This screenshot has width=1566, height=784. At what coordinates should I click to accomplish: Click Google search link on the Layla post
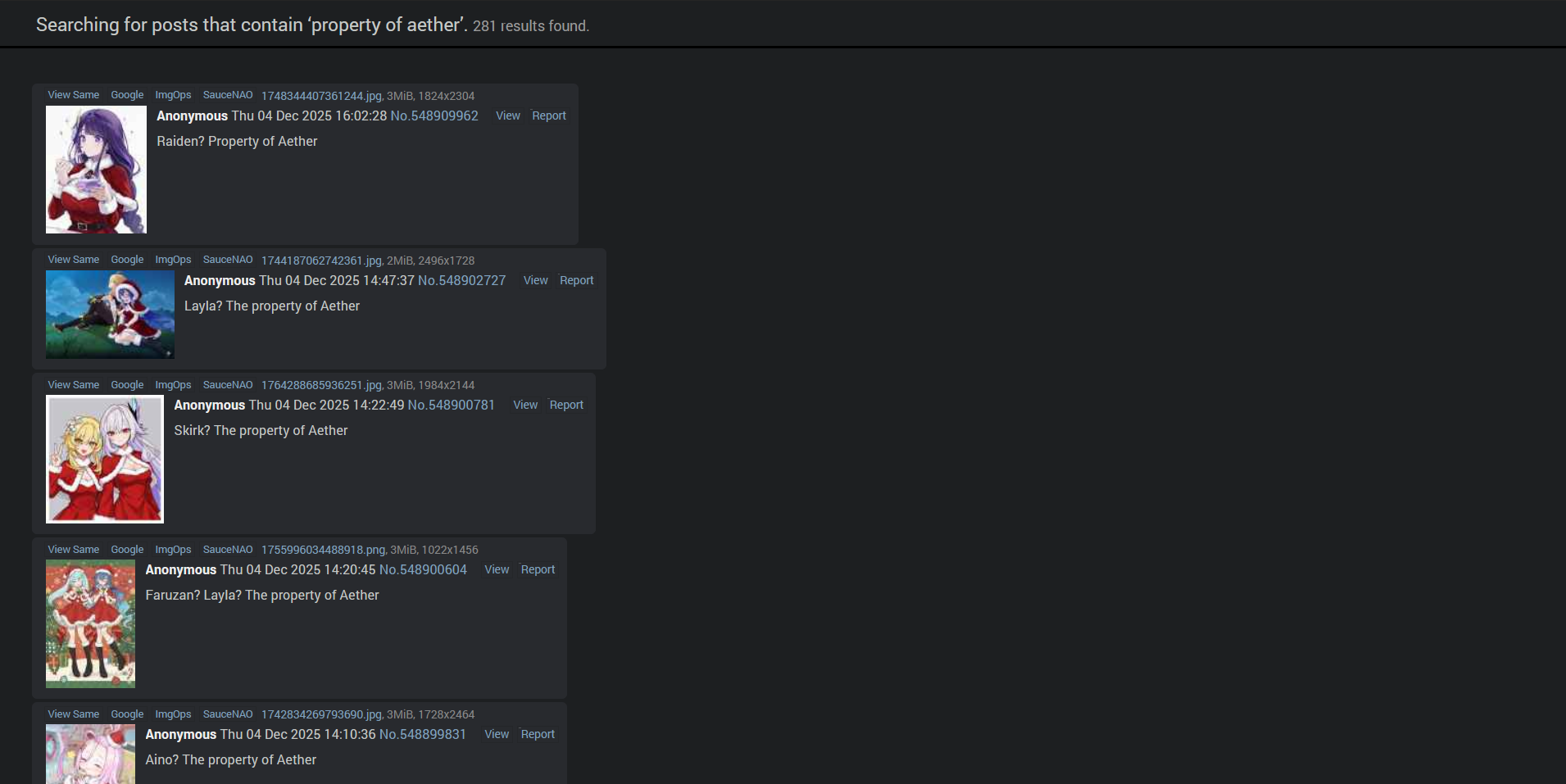127,260
